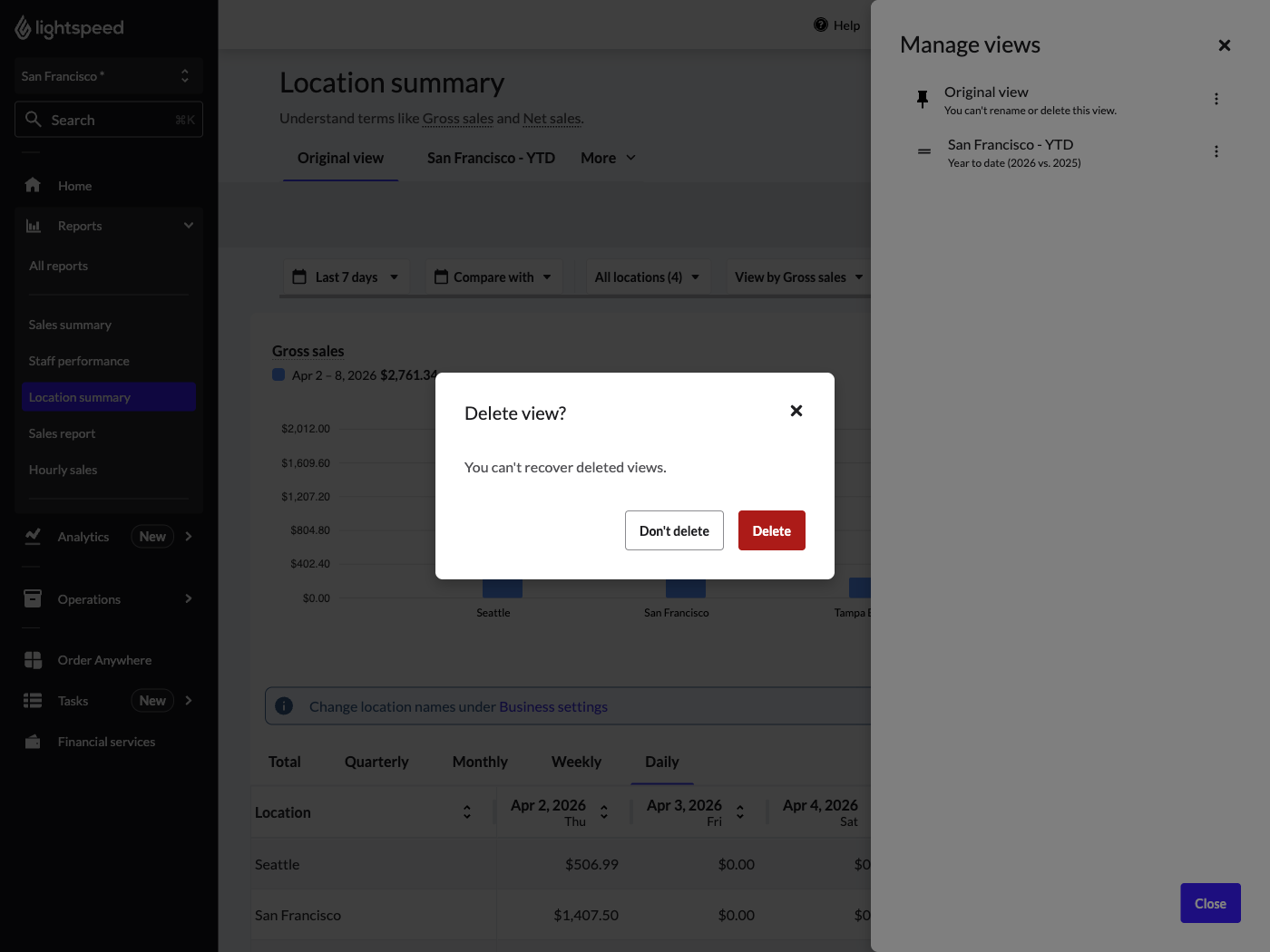Open the Business settings link
Viewport: 1270px width, 952px height.
(553, 706)
